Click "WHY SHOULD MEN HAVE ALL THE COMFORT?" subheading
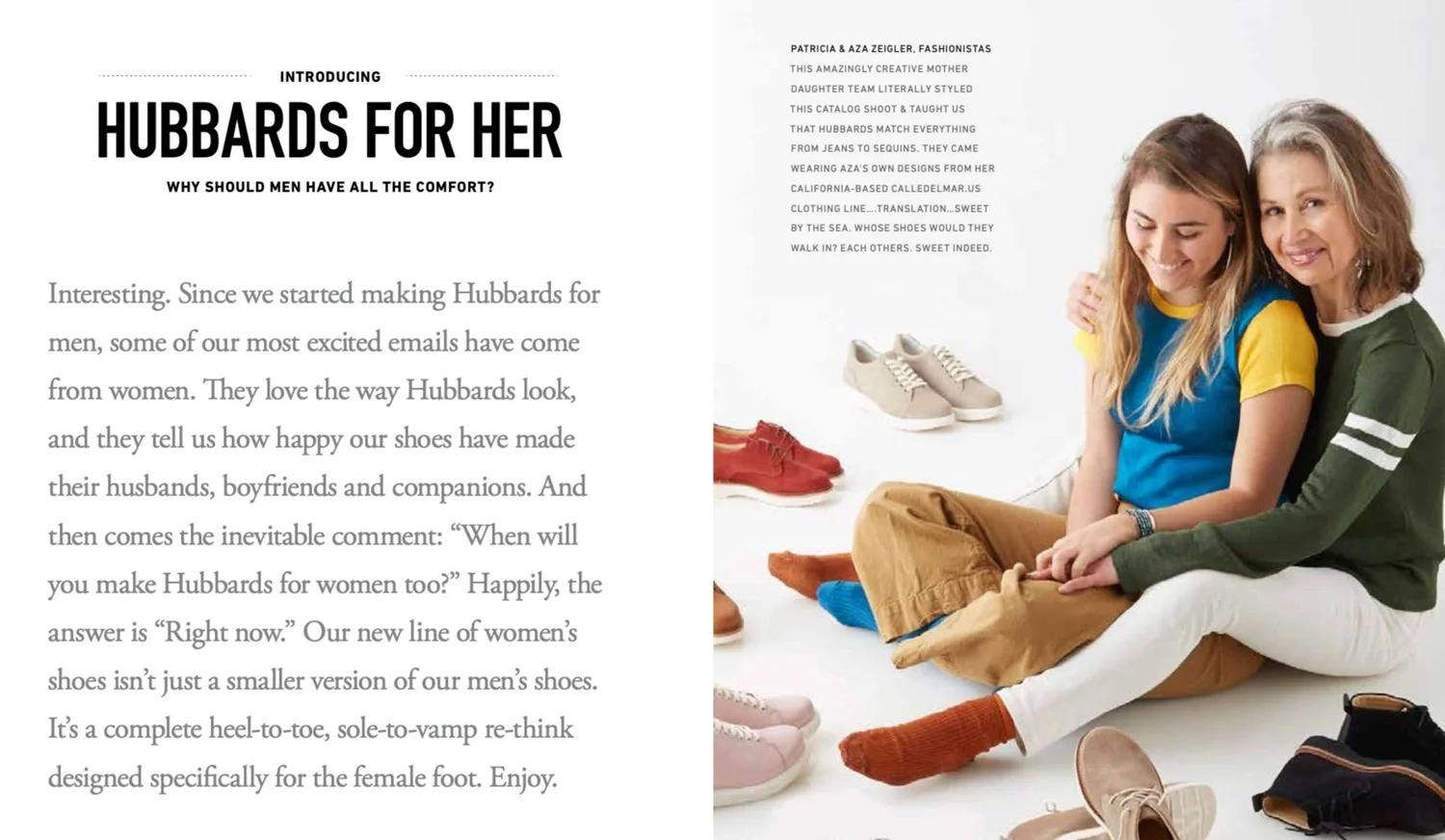 coord(330,187)
